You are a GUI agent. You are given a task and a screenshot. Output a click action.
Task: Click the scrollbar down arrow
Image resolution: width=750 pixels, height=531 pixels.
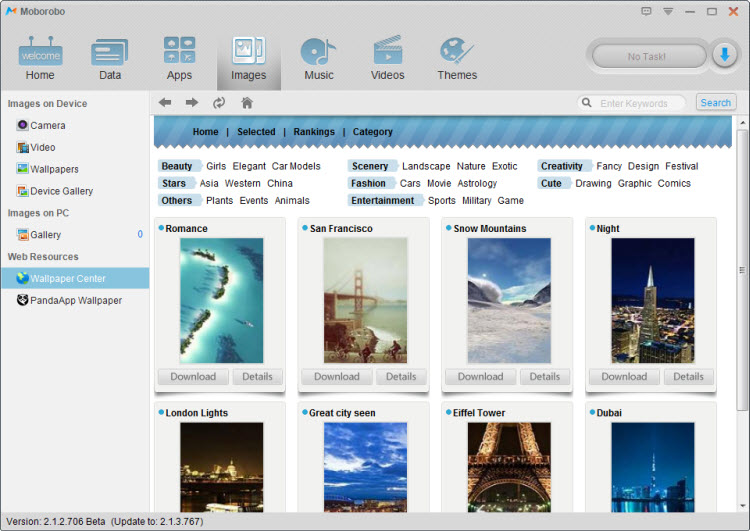742,506
